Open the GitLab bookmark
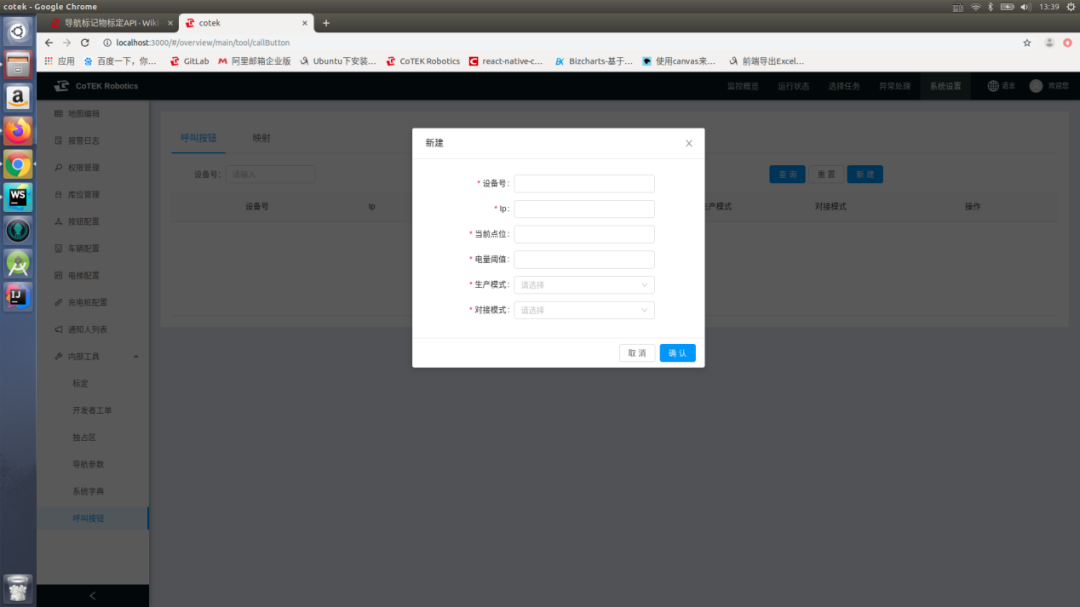 click(x=189, y=61)
